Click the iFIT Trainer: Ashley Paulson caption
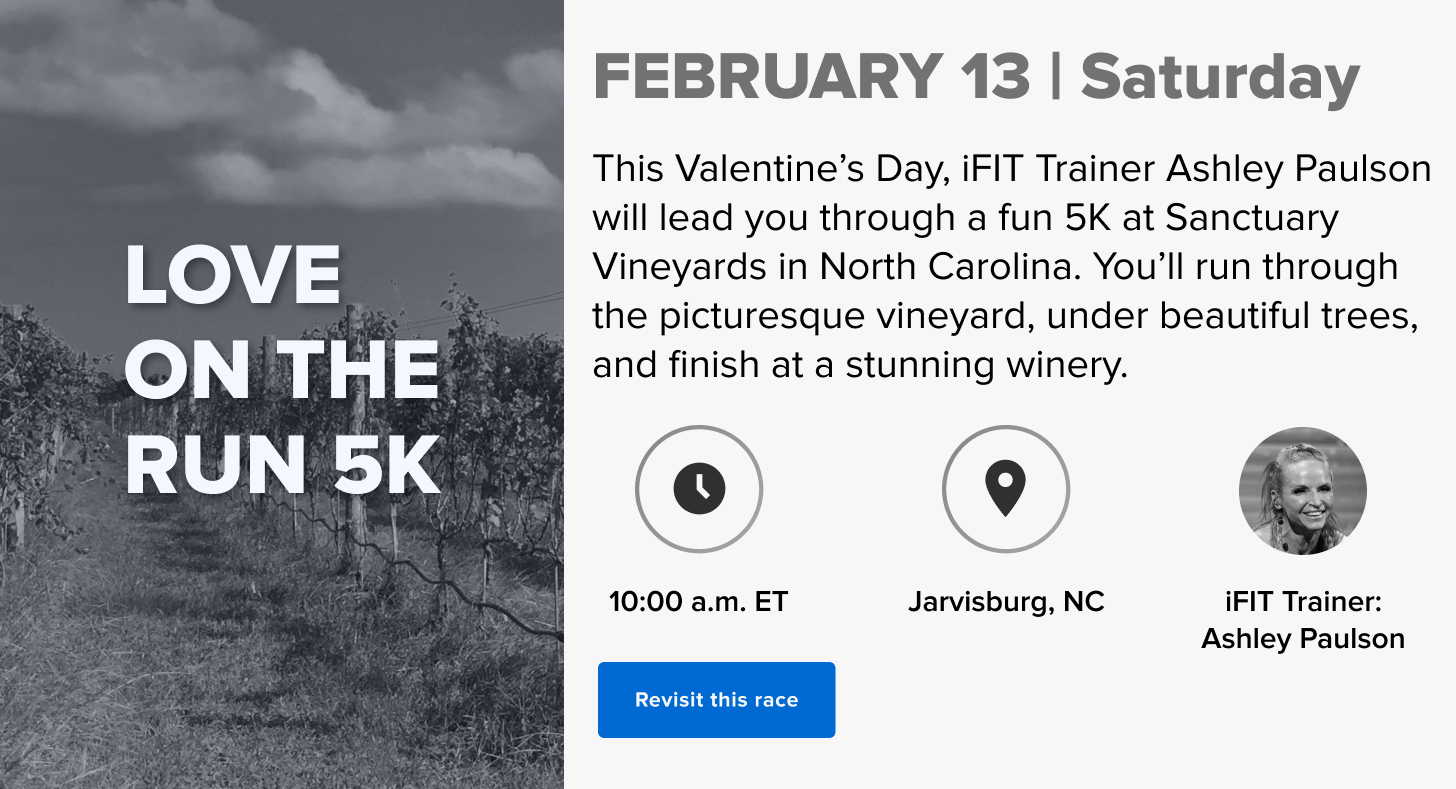Screen dimensions: 1456x789 tap(1303, 620)
